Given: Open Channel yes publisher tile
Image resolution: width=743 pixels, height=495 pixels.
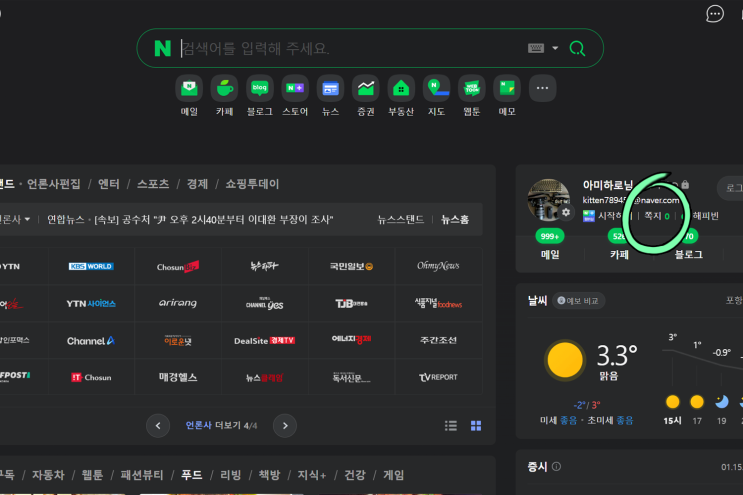Looking at the screenshot, I should [x=264, y=303].
